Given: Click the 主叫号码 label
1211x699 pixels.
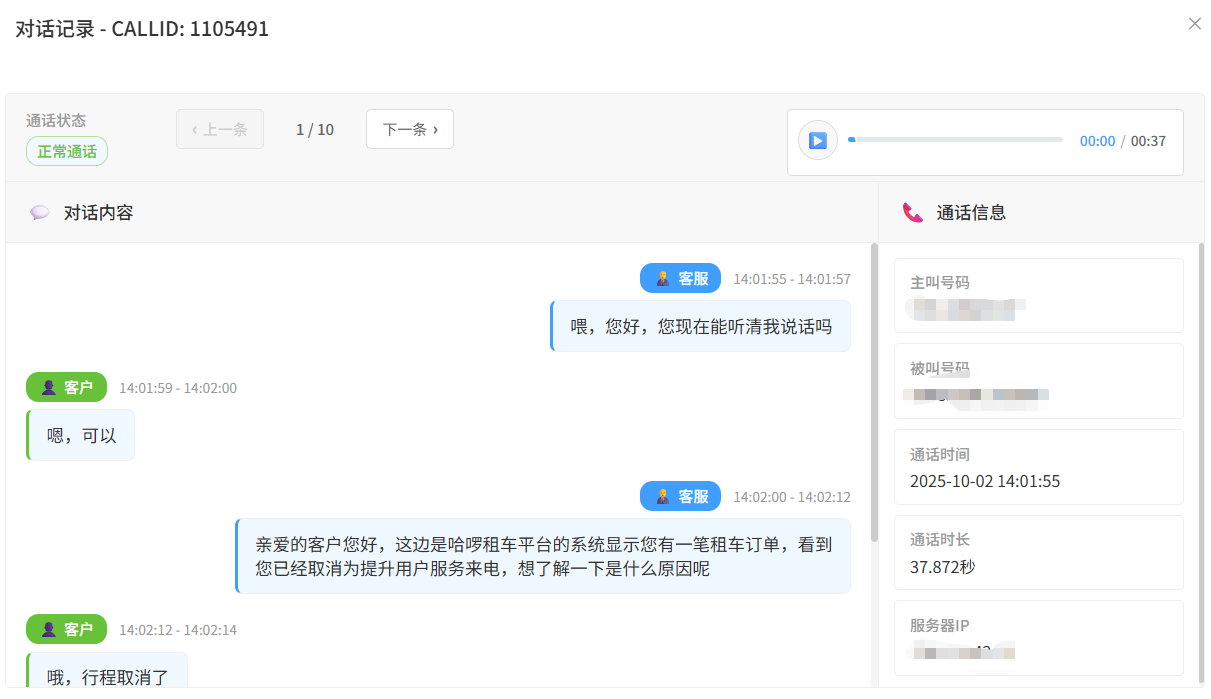Looking at the screenshot, I should click(940, 283).
